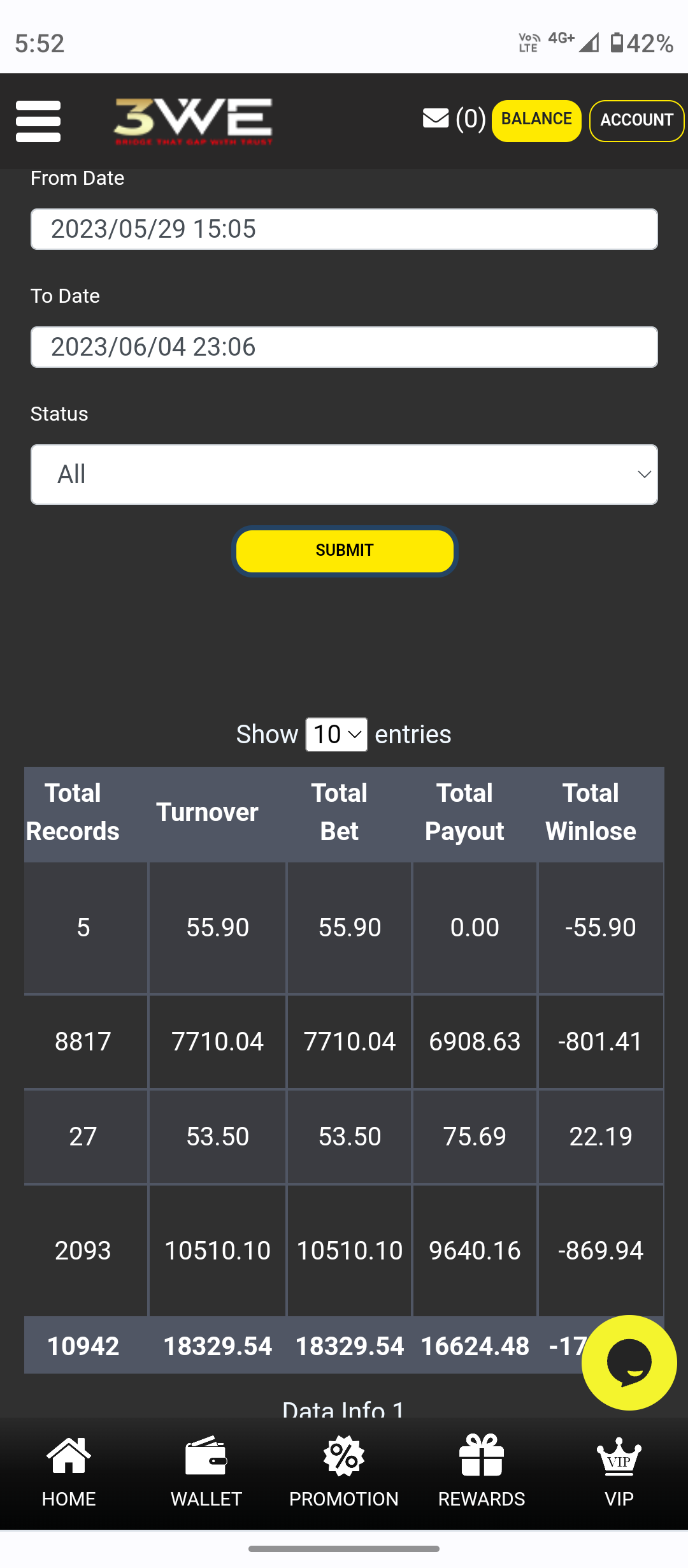Image resolution: width=688 pixels, height=1568 pixels.
Task: Open the live chat bubble
Action: [x=629, y=1363]
